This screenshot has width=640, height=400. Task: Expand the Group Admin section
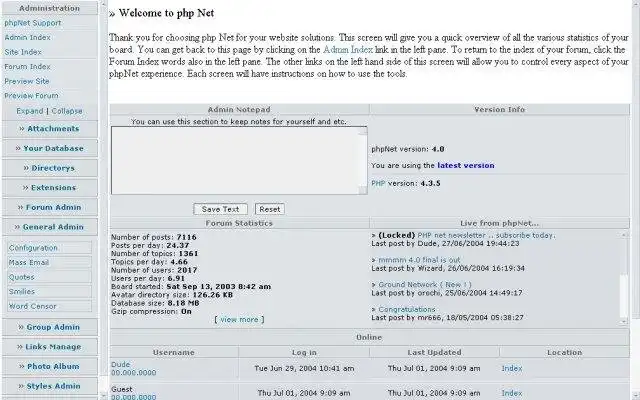(x=50, y=327)
